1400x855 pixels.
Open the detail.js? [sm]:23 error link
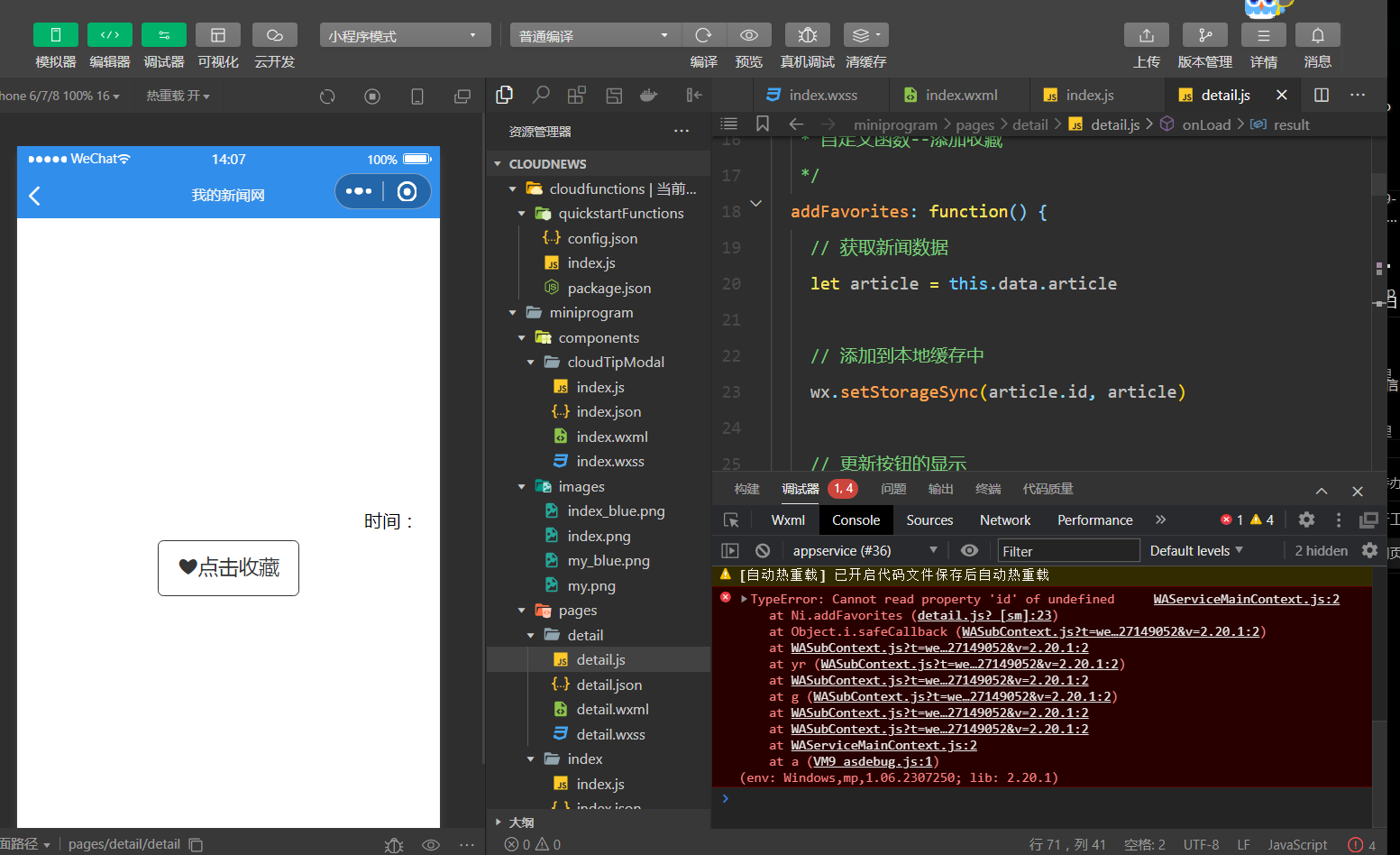pos(984,616)
